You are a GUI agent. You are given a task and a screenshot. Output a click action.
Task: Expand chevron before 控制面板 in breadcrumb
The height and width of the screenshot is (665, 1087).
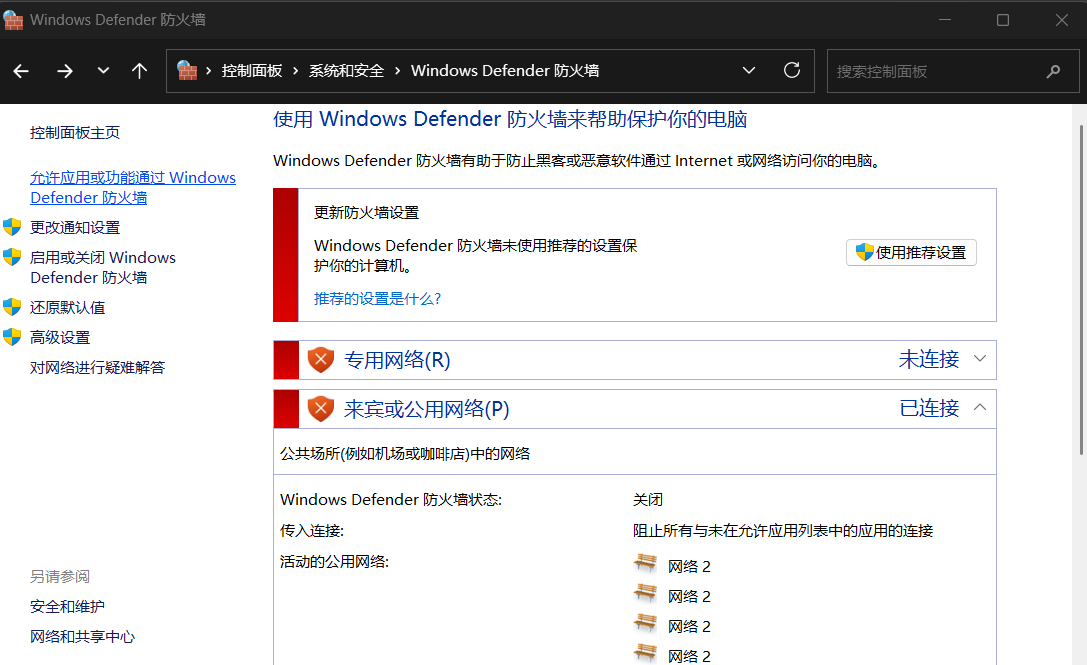click(x=208, y=71)
